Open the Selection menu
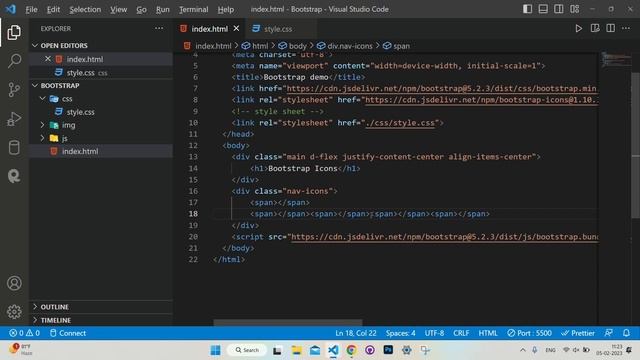Screen dimensions: 640x360 (85, 9)
